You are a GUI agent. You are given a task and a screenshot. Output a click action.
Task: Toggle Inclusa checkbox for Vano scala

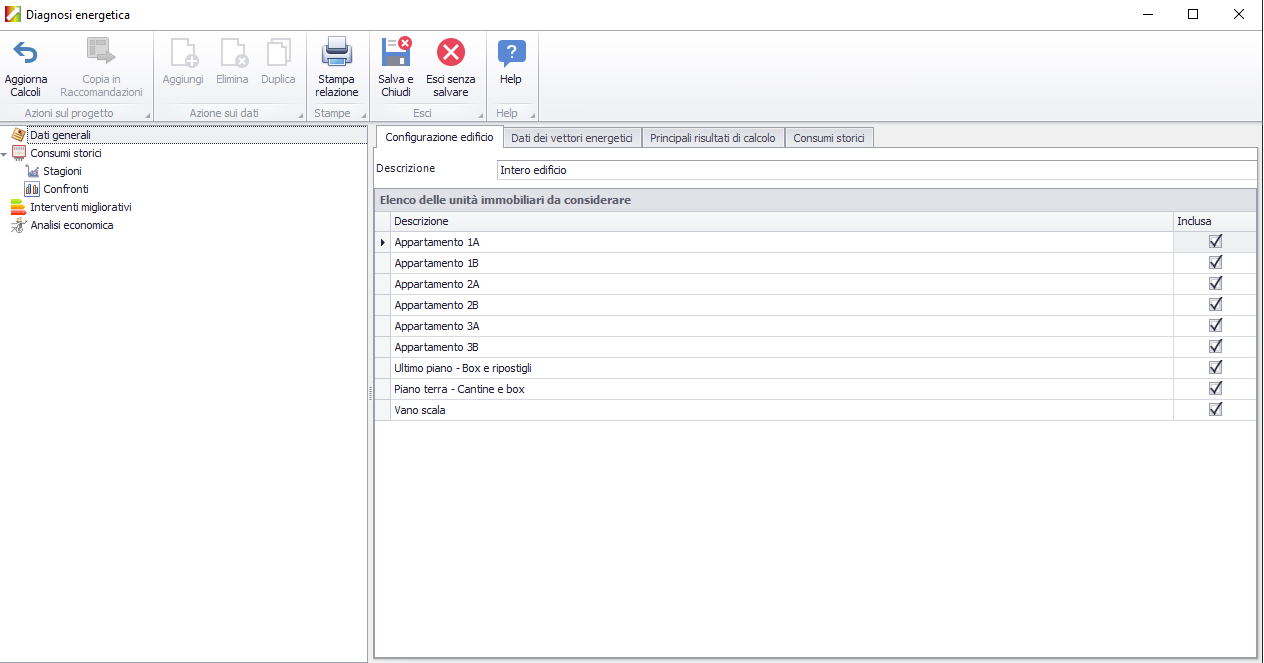tap(1215, 410)
